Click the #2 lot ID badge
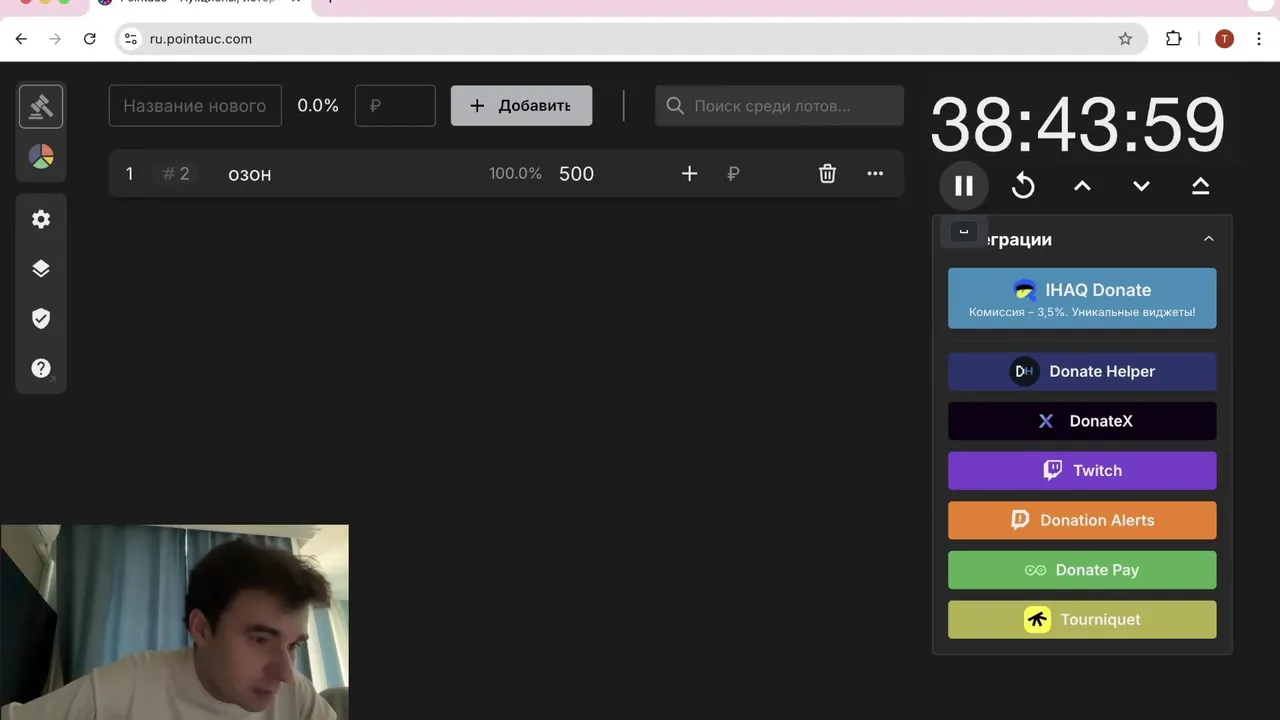The image size is (1280, 720). point(176,174)
